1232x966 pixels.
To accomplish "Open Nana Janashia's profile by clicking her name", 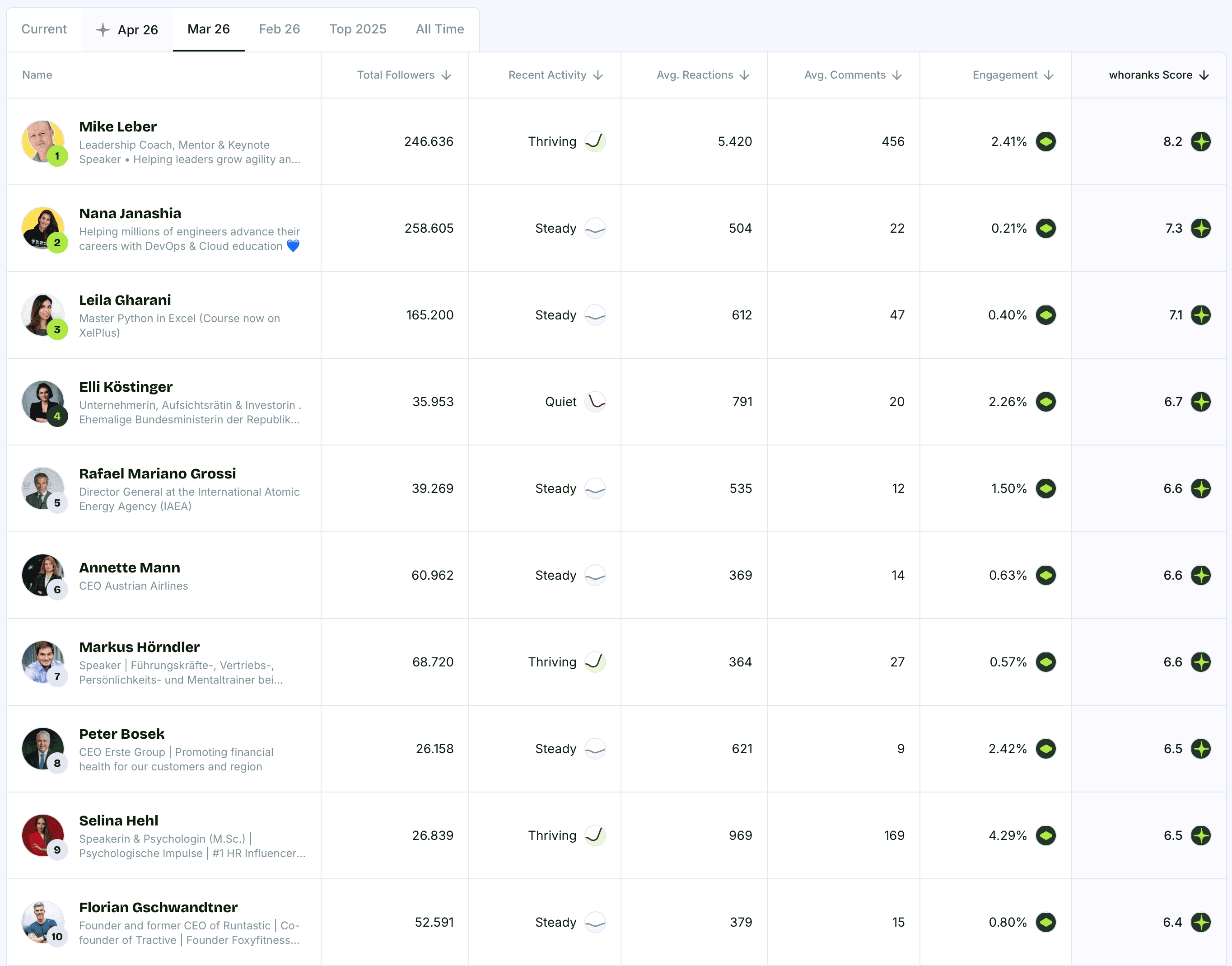I will point(130,213).
